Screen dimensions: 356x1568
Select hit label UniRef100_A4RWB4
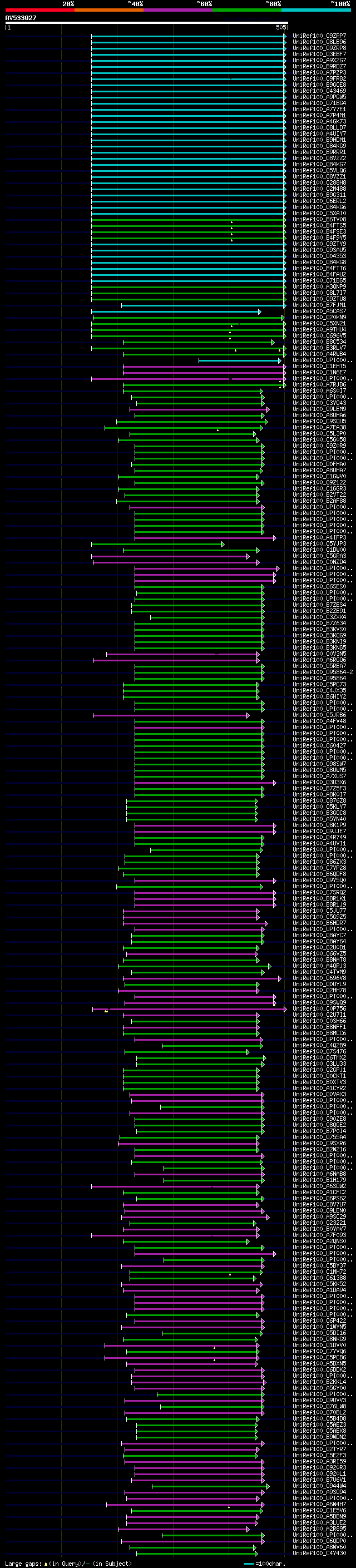(x=319, y=354)
